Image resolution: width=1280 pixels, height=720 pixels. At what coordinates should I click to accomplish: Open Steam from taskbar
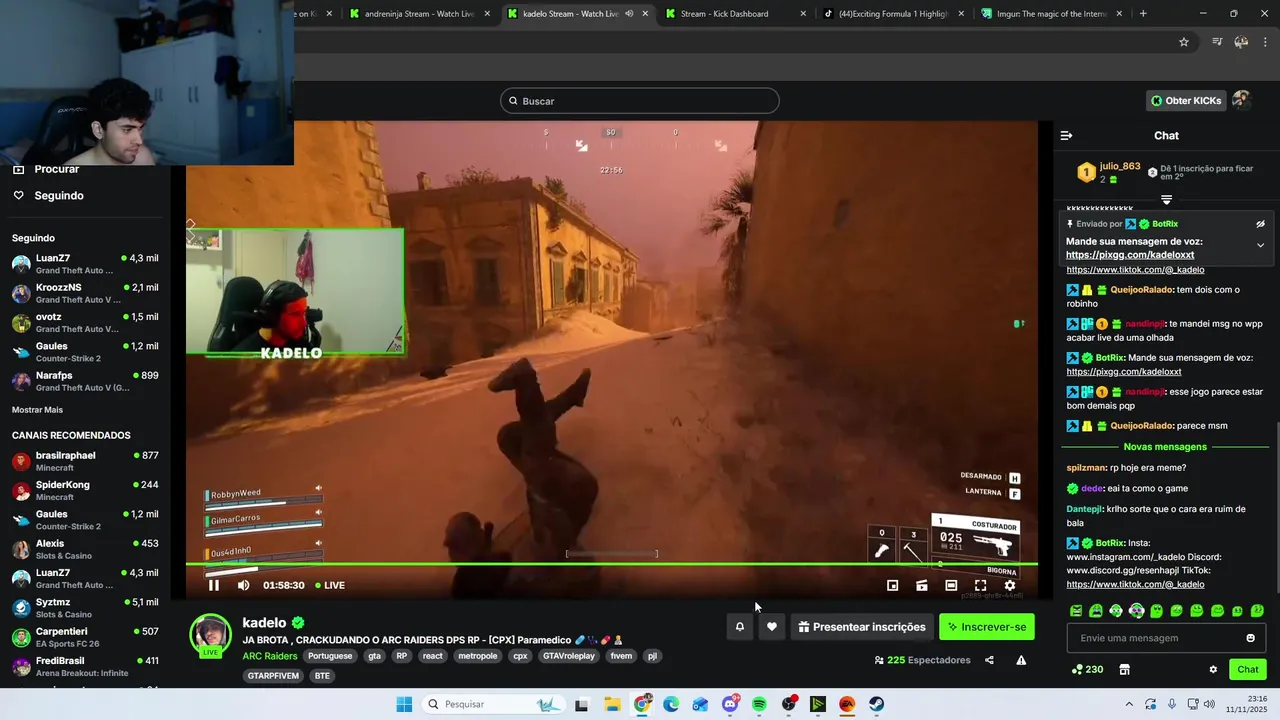point(876,704)
